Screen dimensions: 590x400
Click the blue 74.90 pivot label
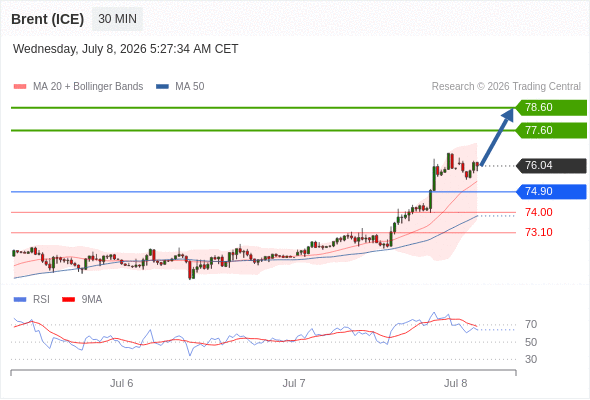click(x=551, y=192)
